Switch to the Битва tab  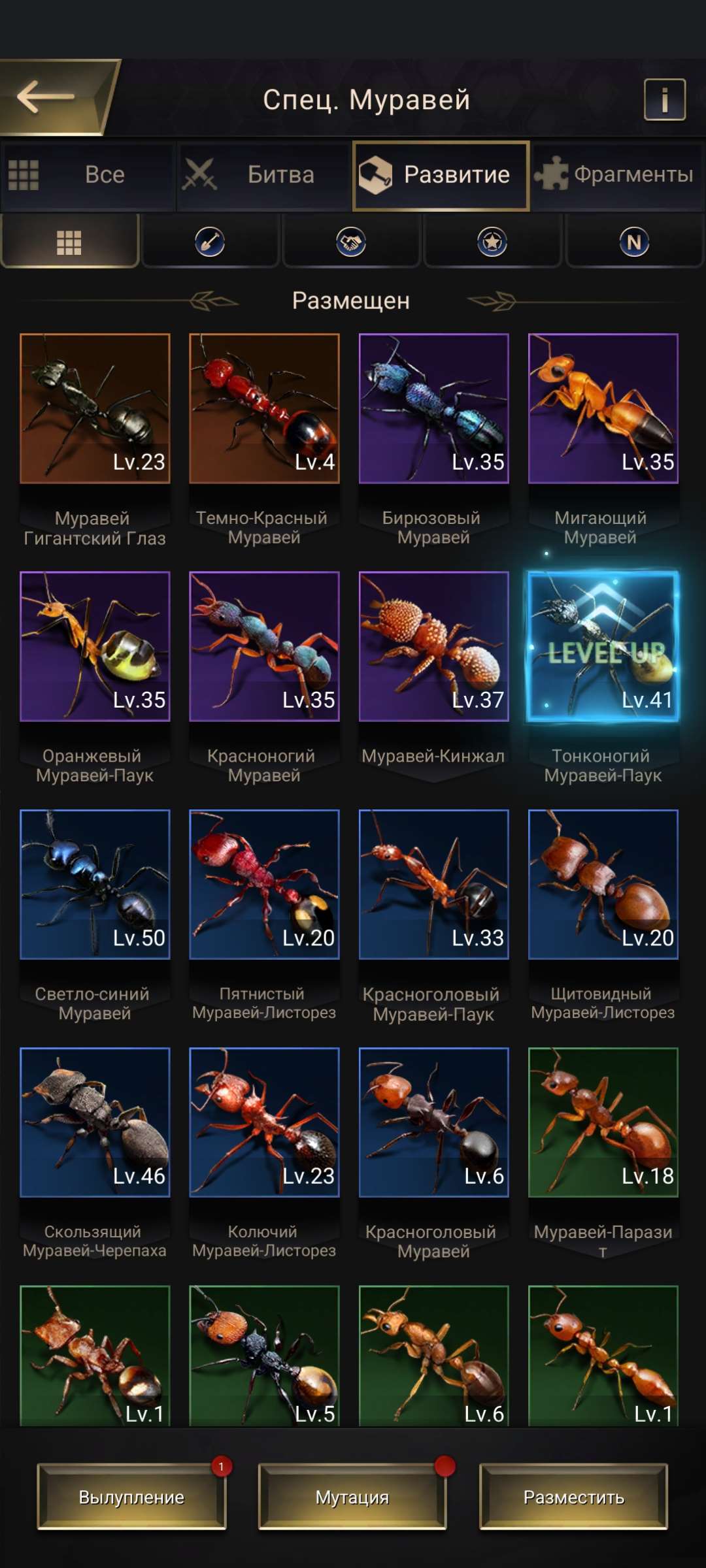tap(264, 175)
